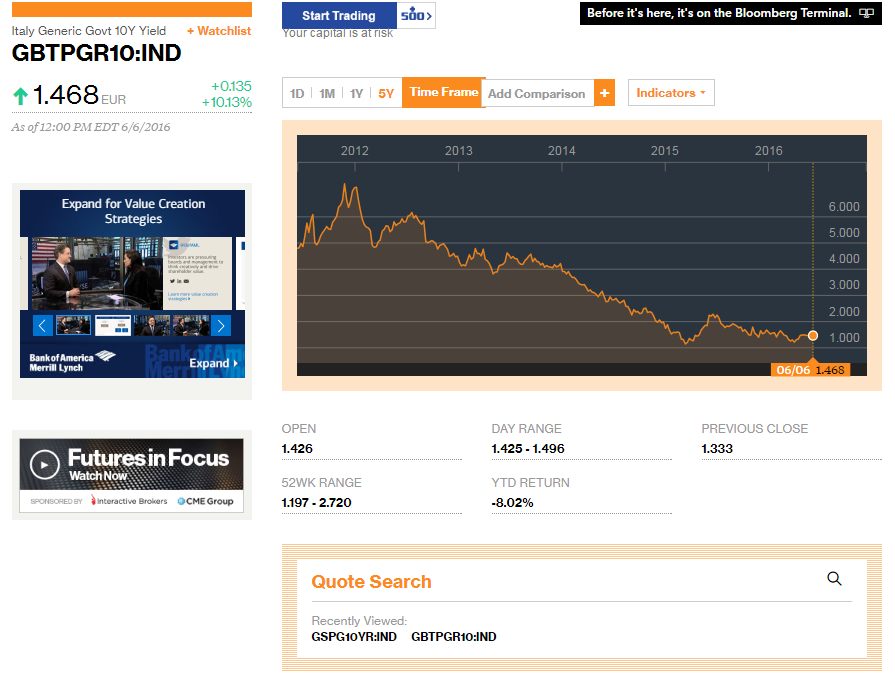
Task: Click the 2012 year label on chart
Action: (354, 151)
